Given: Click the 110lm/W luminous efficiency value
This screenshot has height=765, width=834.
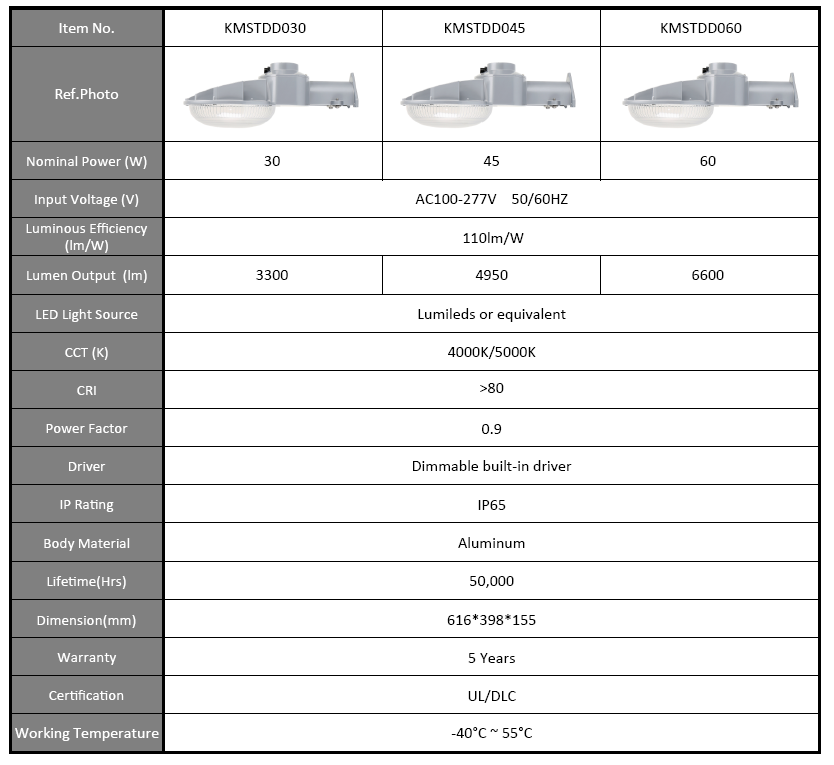Looking at the screenshot, I should tap(491, 238).
